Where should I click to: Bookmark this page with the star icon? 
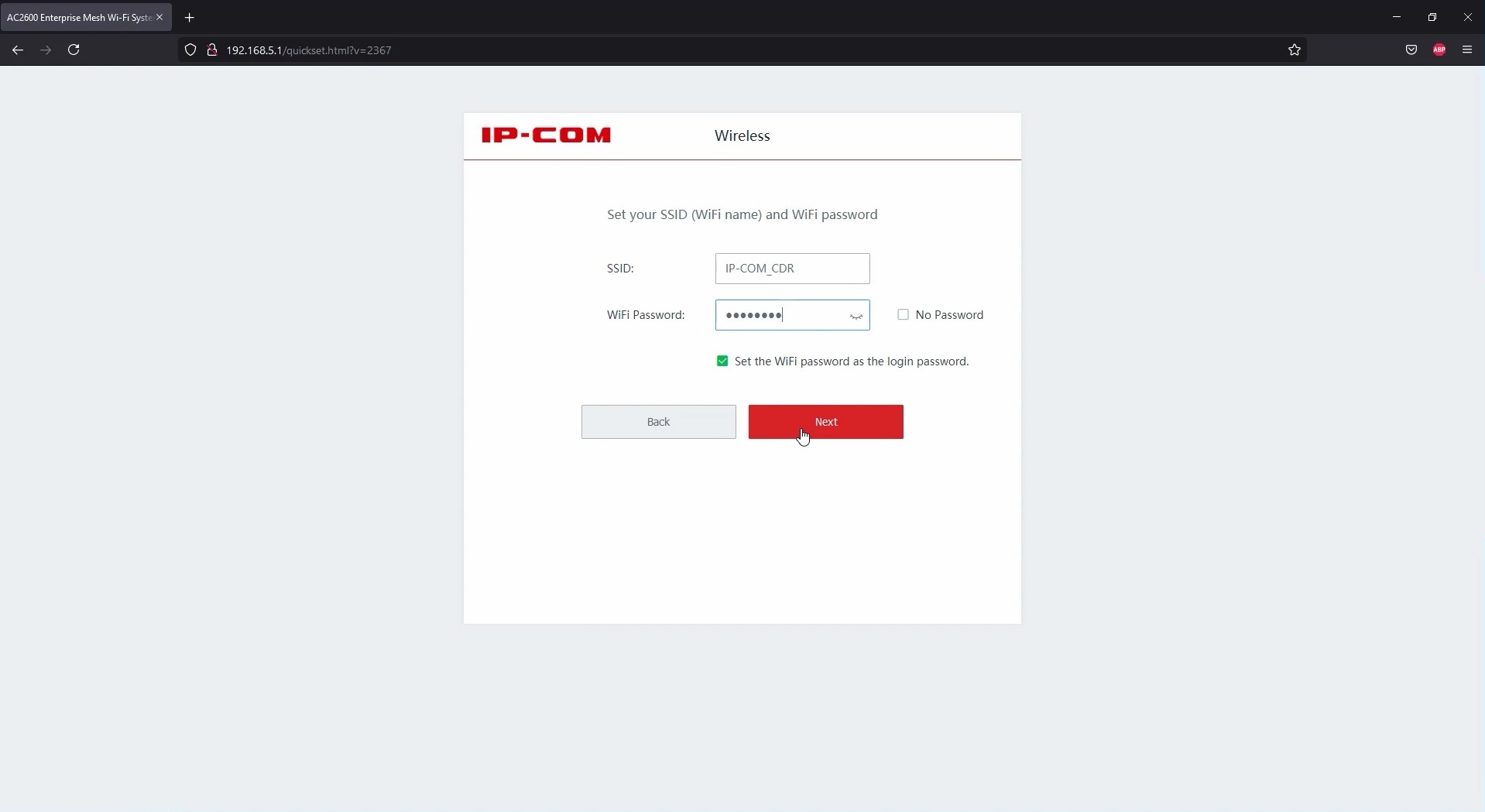1295,50
